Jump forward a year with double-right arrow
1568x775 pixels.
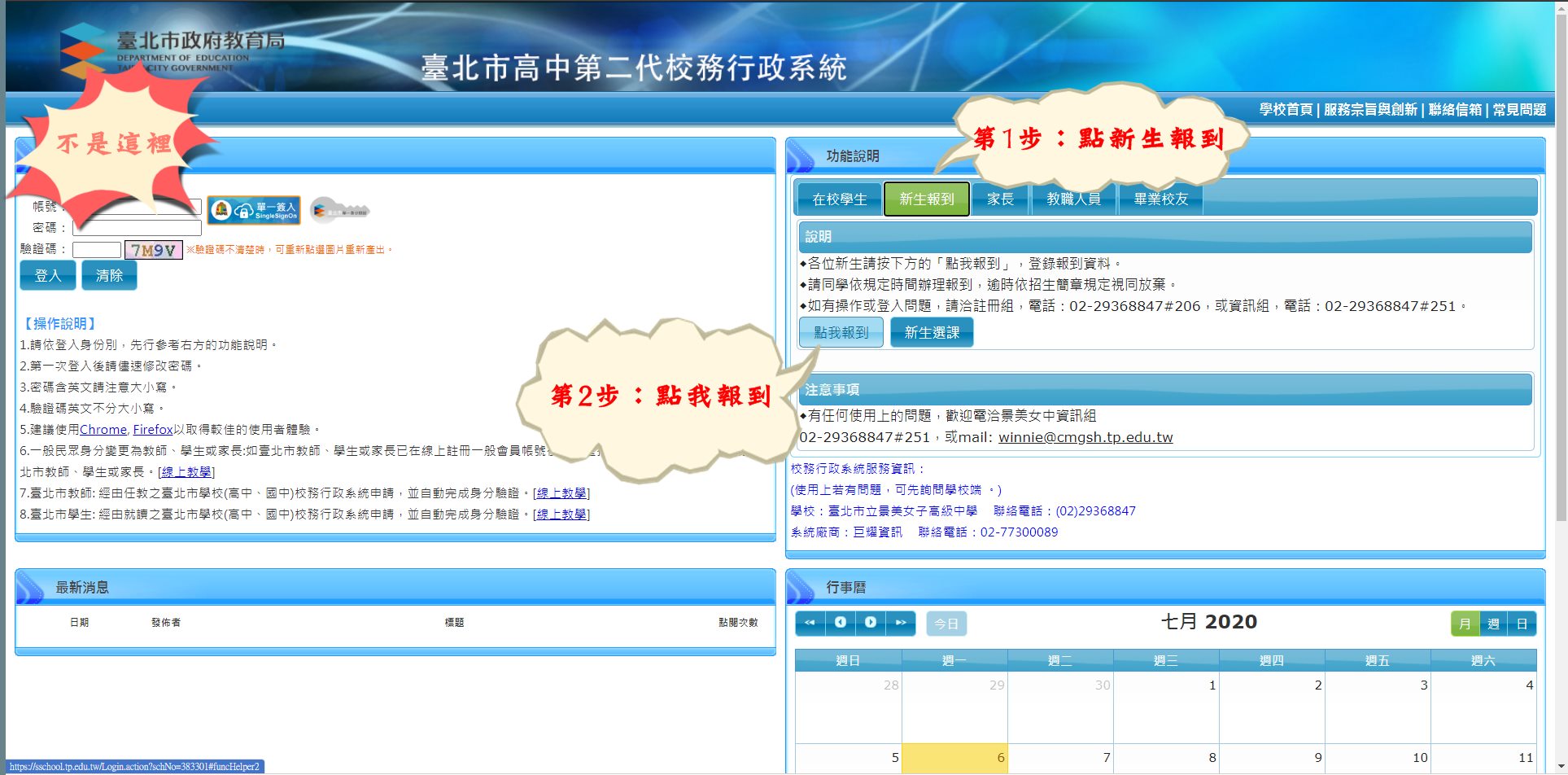[x=901, y=623]
